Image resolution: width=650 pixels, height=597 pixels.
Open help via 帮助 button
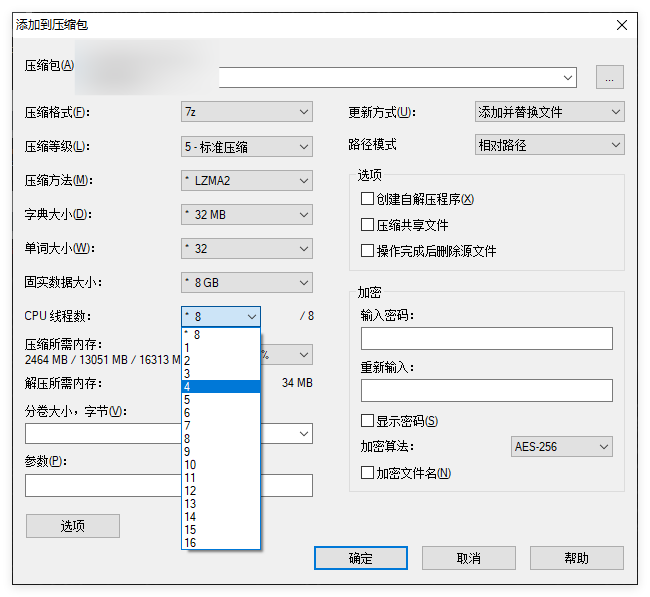pyautogui.click(x=577, y=558)
